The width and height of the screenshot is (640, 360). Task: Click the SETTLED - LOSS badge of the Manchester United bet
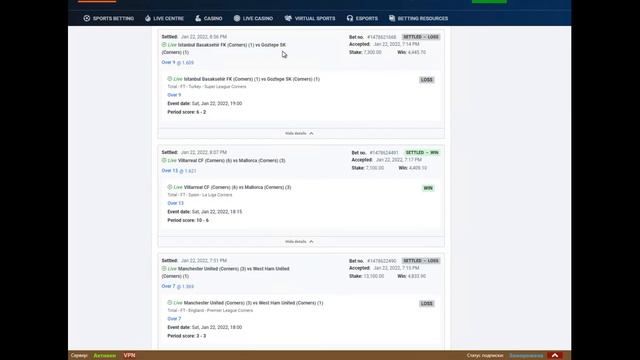coord(421,260)
